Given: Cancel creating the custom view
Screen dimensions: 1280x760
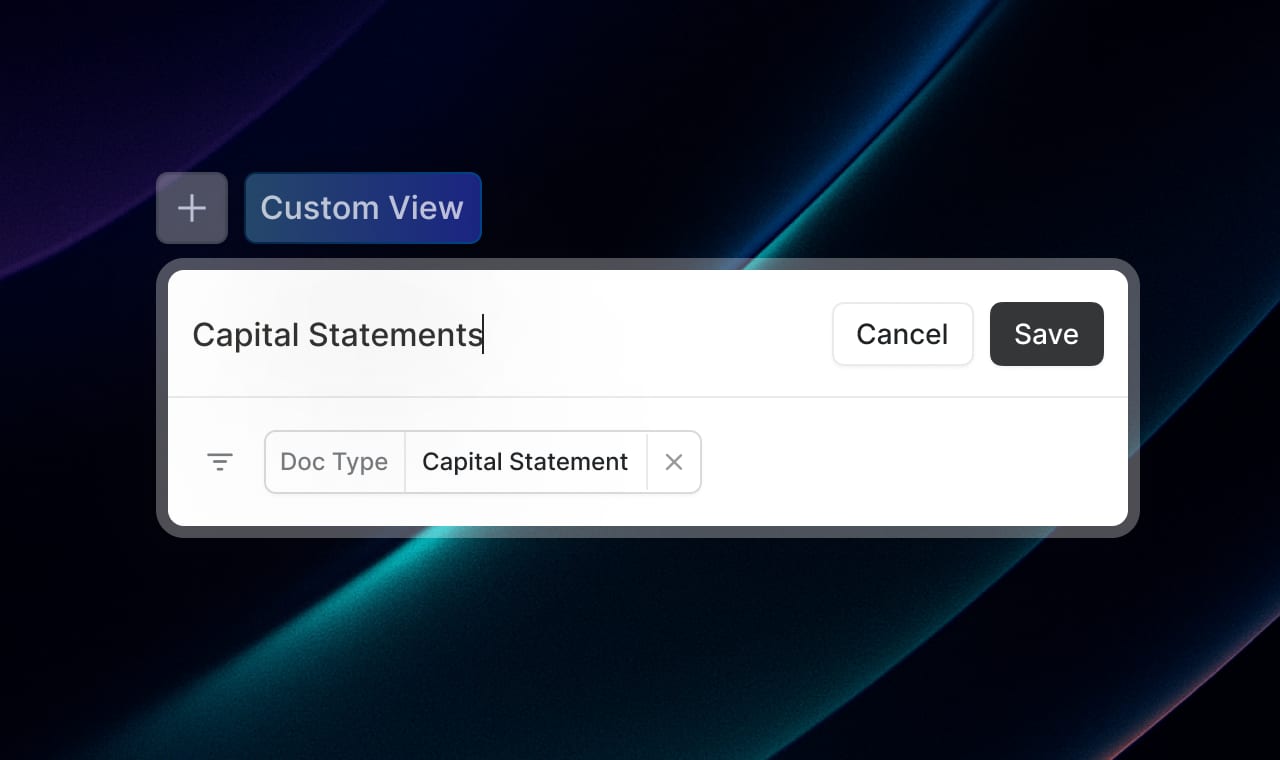Looking at the screenshot, I should point(902,334).
